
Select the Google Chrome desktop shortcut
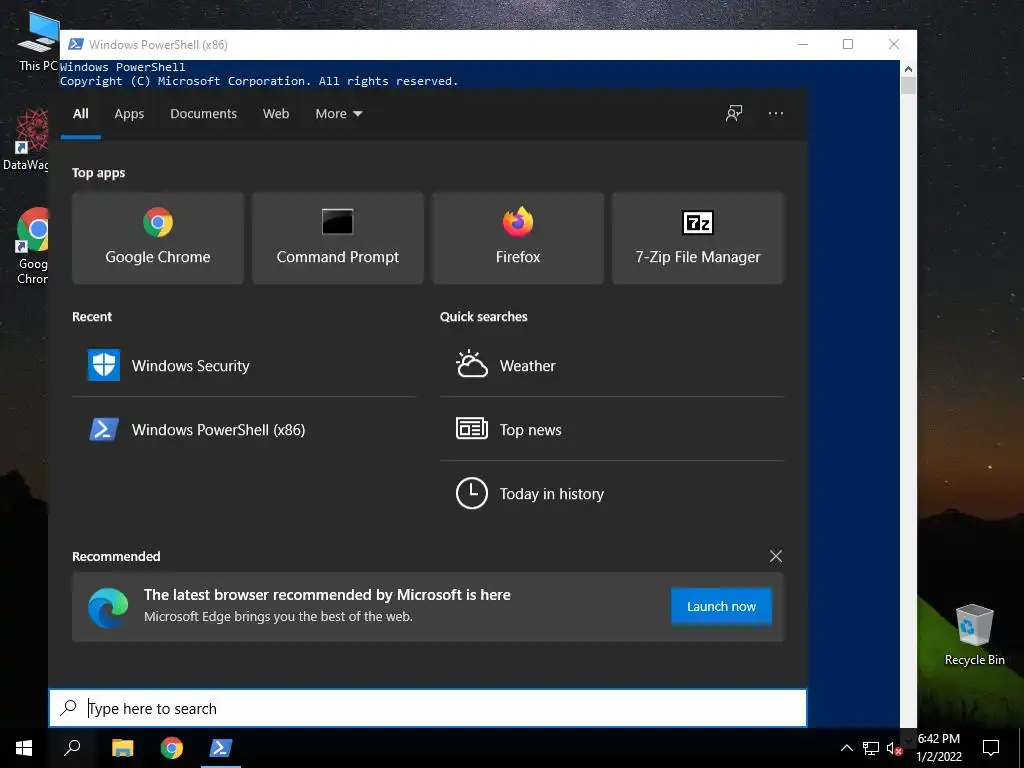(31, 246)
